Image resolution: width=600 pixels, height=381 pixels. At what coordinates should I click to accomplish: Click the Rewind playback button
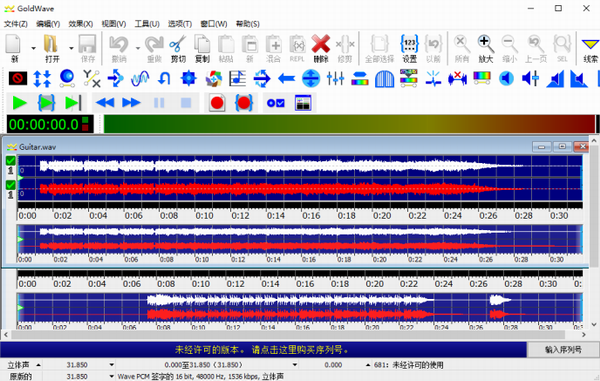pos(105,103)
